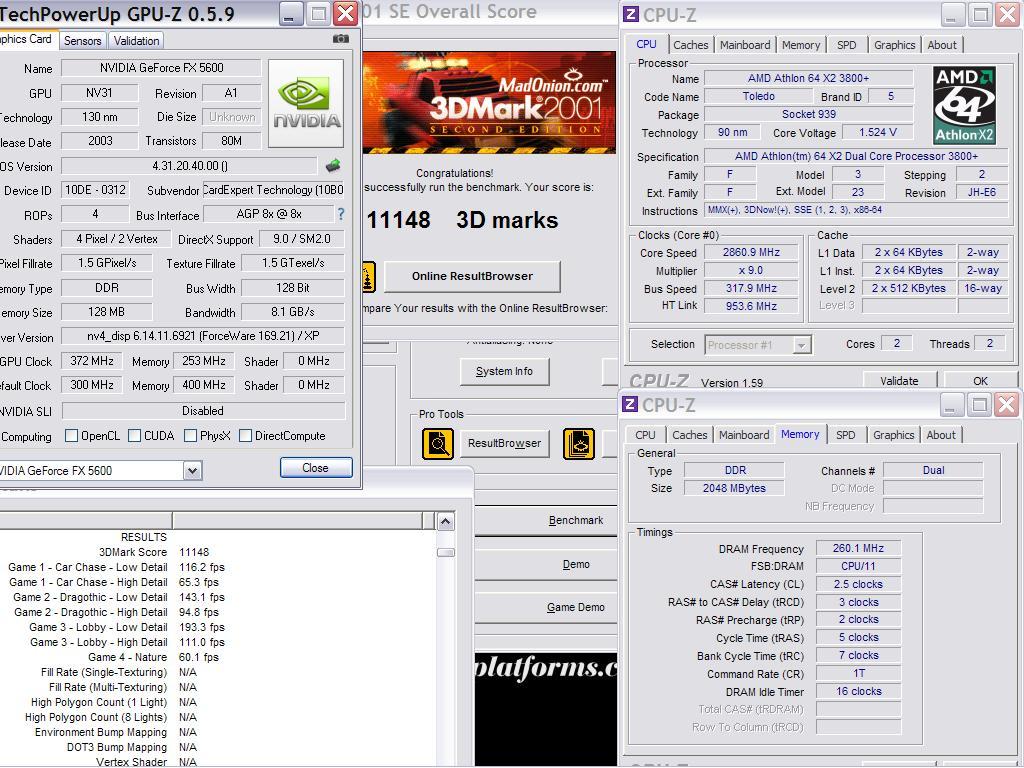Image resolution: width=1024 pixels, height=768 pixels.
Task: Enable the OpenCL checkbox
Action: 72,436
